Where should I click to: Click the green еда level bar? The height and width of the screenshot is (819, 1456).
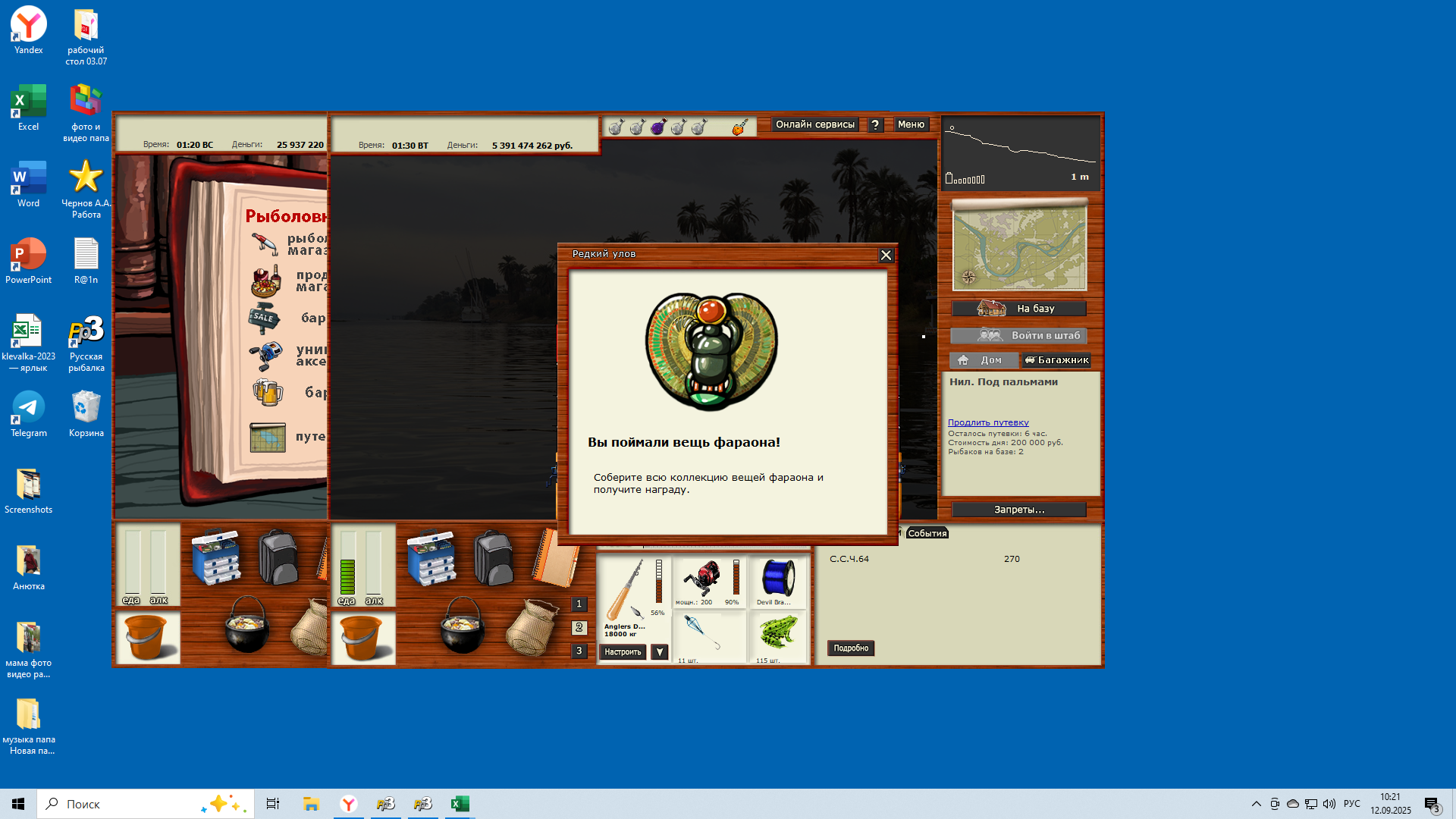[x=347, y=576]
